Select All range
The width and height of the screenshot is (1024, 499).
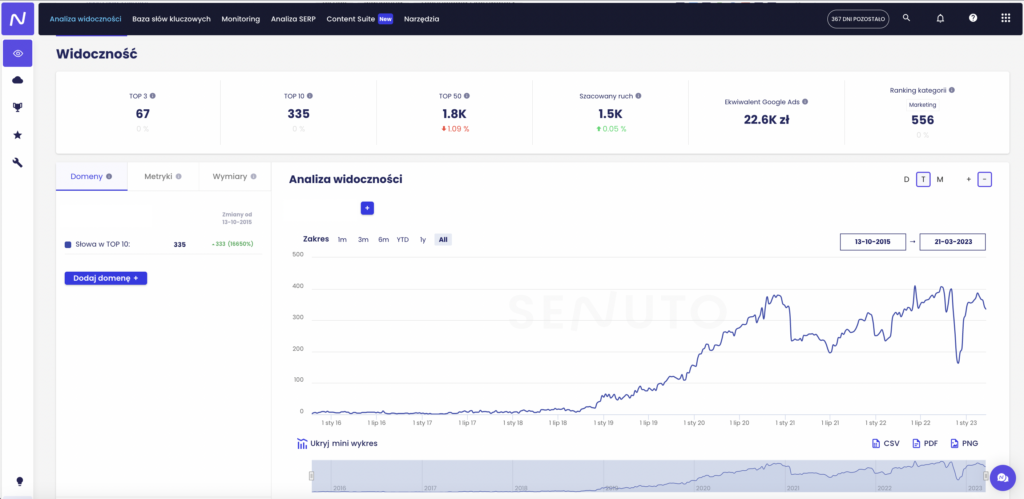pyautogui.click(x=443, y=240)
